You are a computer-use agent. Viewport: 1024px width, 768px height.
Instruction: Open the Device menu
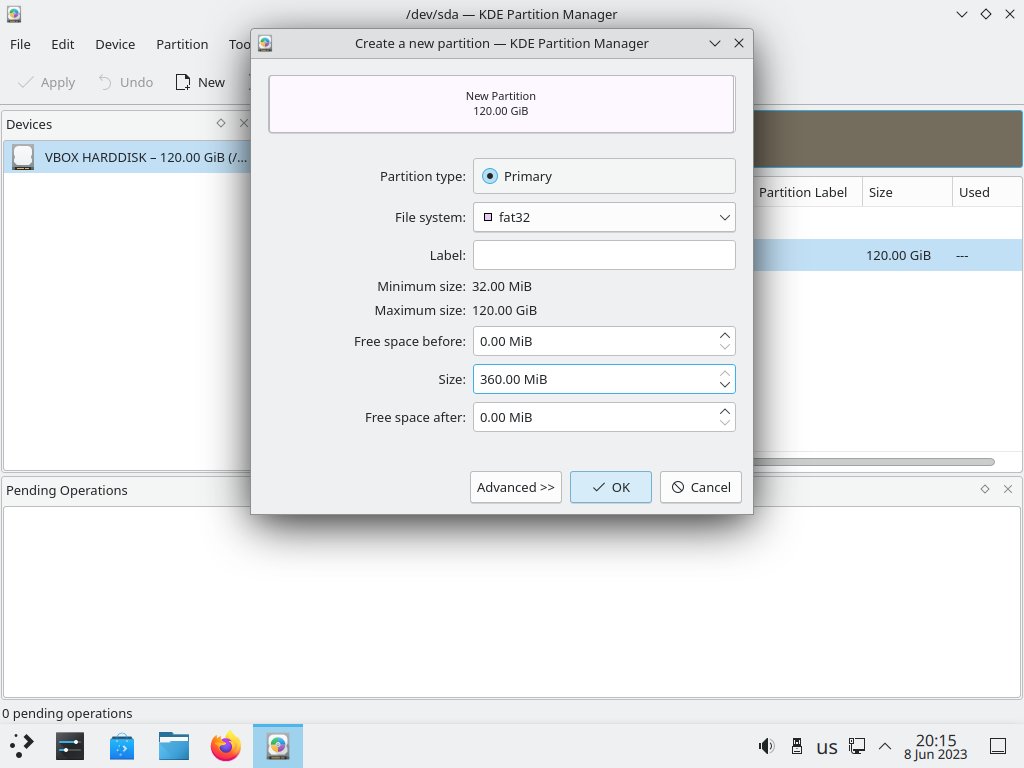tap(115, 44)
